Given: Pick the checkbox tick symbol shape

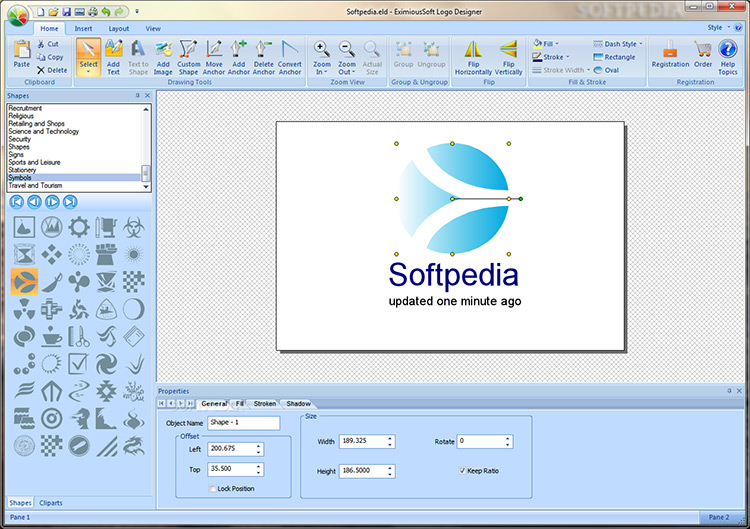Looking at the screenshot, I should pos(77,364).
